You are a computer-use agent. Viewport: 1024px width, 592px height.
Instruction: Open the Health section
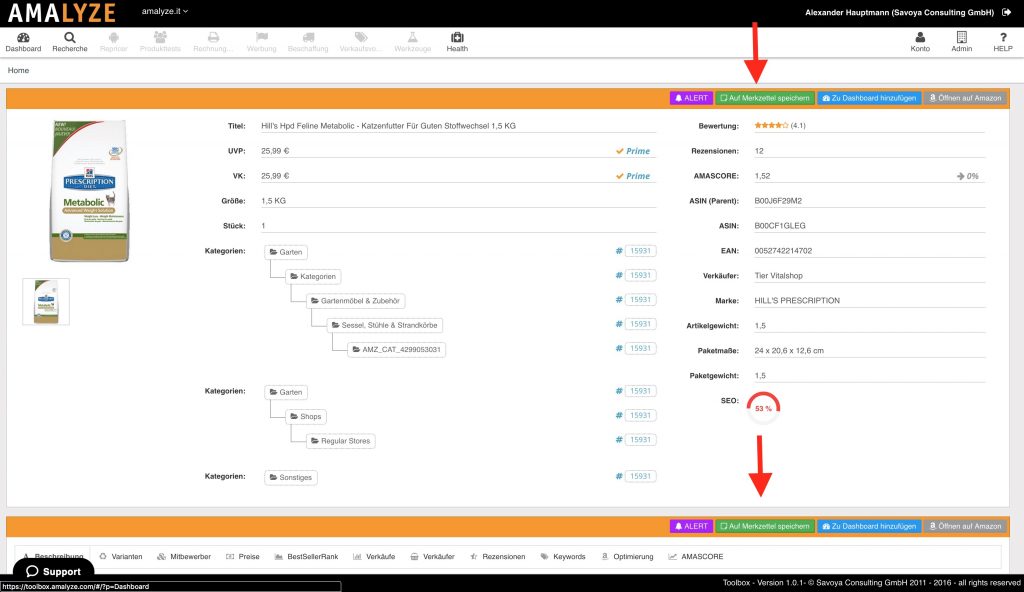(457, 42)
